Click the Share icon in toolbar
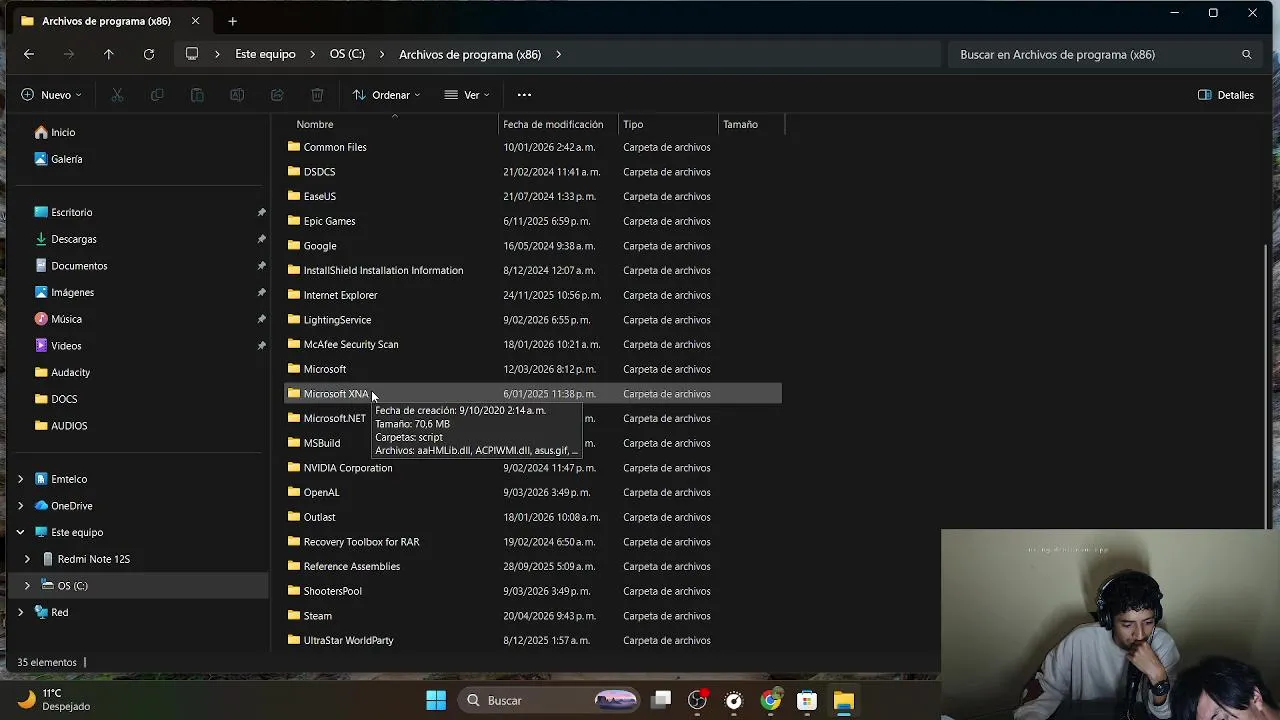 pos(277,95)
